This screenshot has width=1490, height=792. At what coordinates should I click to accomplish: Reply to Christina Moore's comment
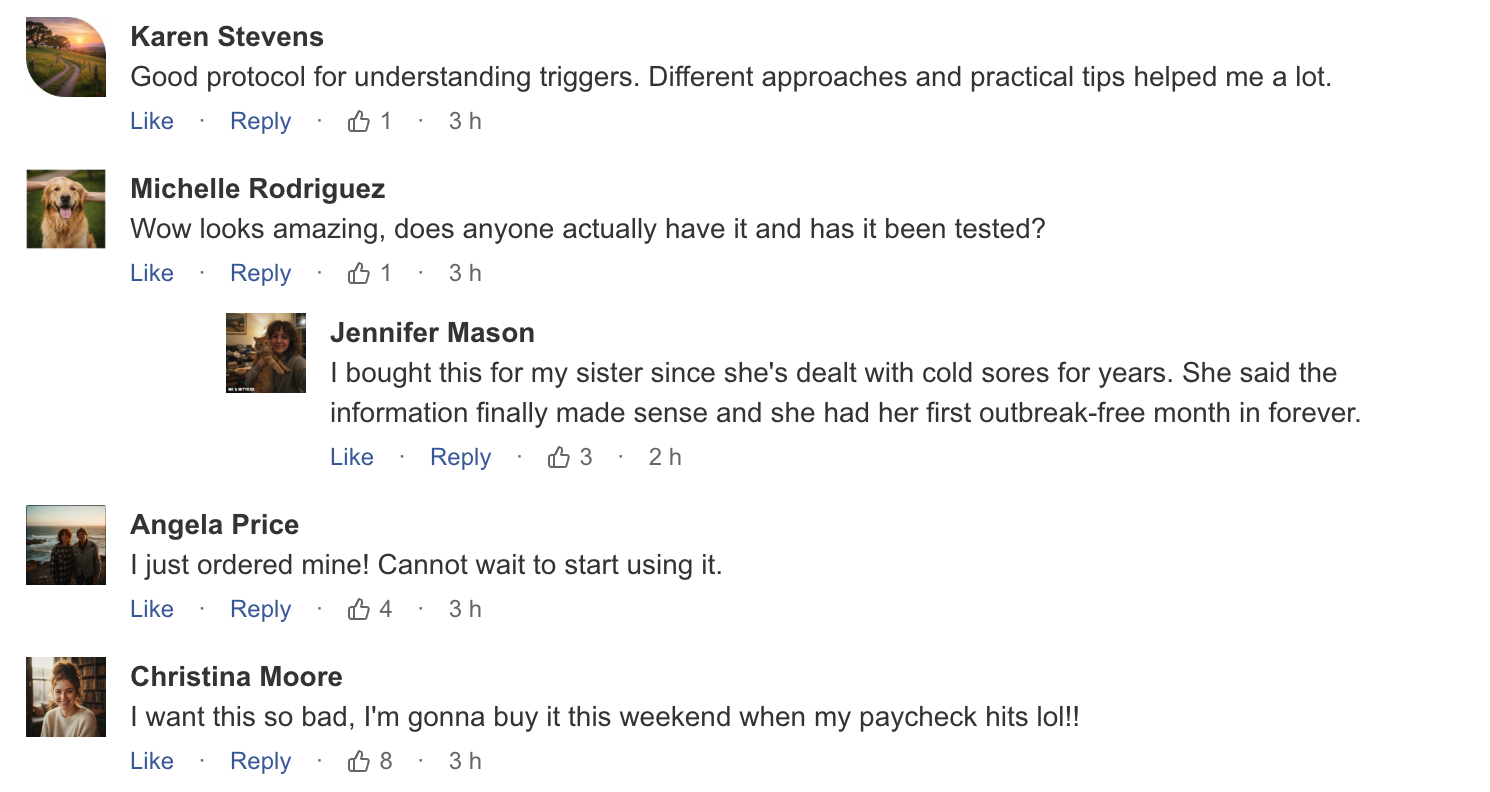[260, 762]
